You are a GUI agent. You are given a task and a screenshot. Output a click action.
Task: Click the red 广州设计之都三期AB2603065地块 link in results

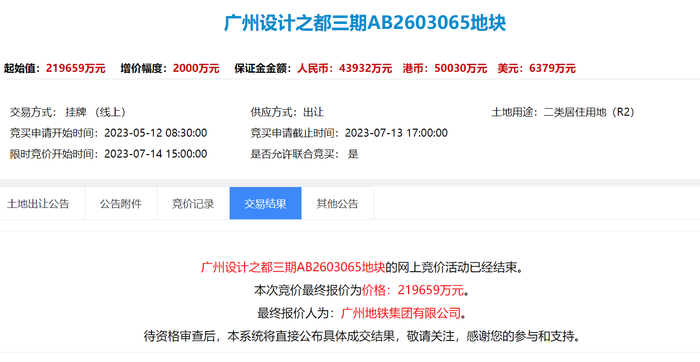(293, 267)
